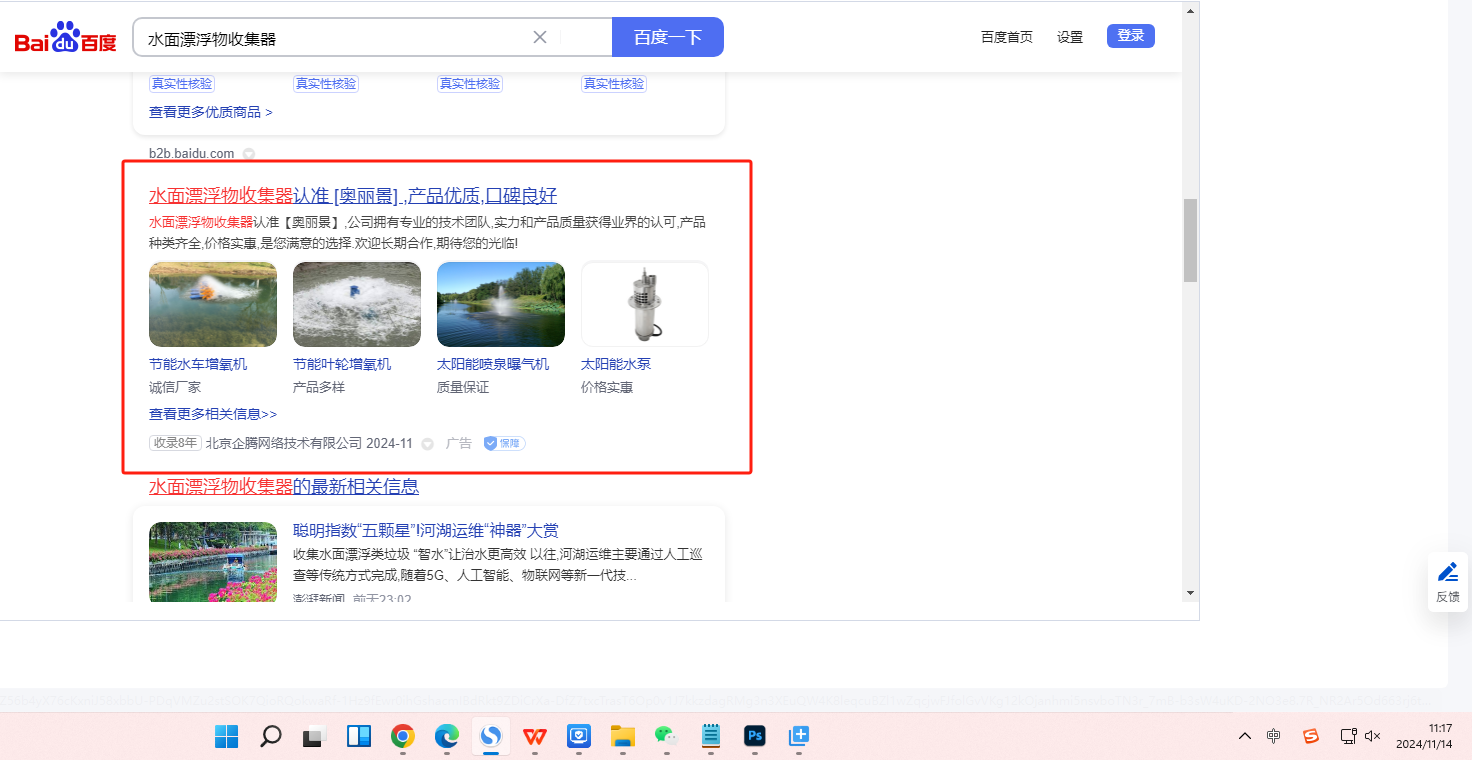Click the 中 input method indicator
The width and height of the screenshot is (1472, 760).
(1274, 737)
